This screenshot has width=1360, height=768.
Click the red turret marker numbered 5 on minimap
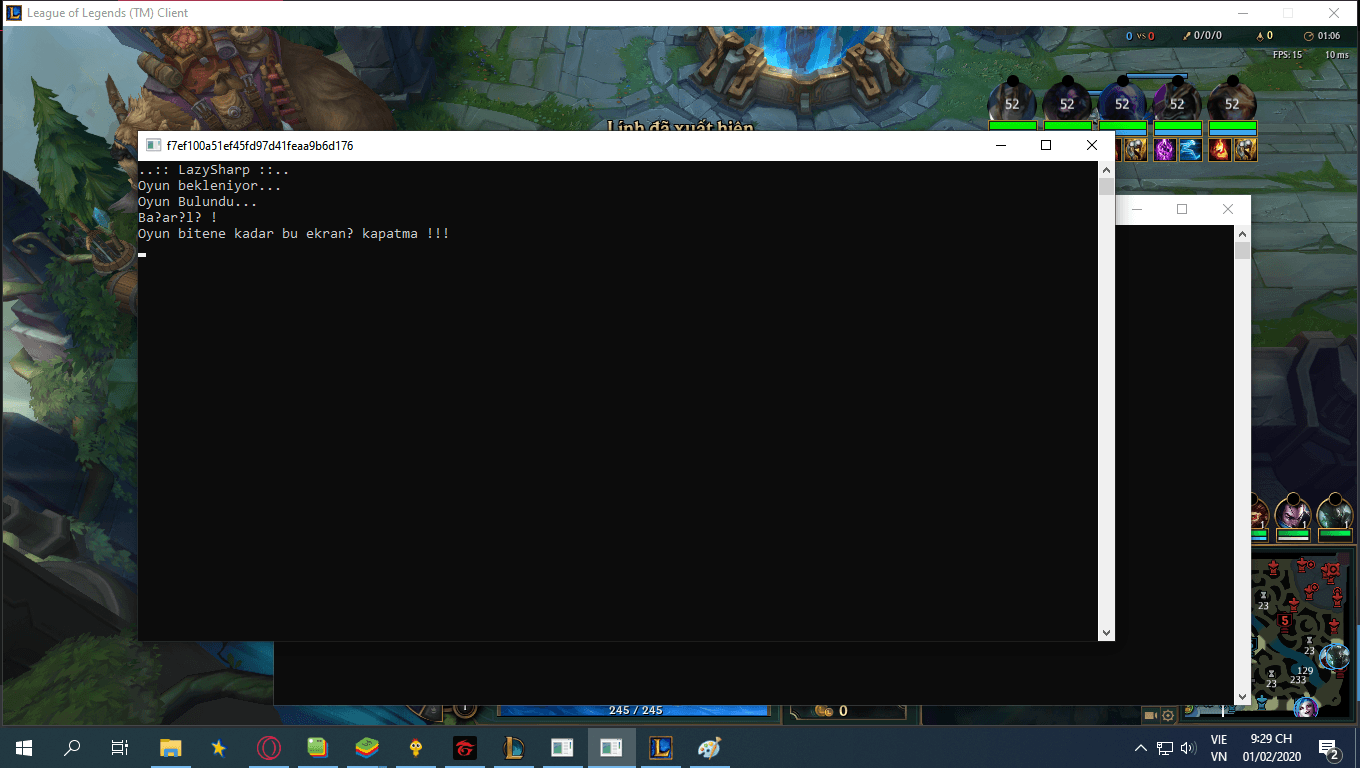point(1285,621)
